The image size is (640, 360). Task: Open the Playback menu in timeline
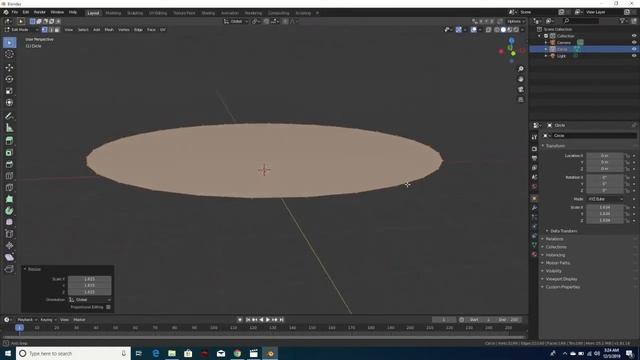click(27, 320)
